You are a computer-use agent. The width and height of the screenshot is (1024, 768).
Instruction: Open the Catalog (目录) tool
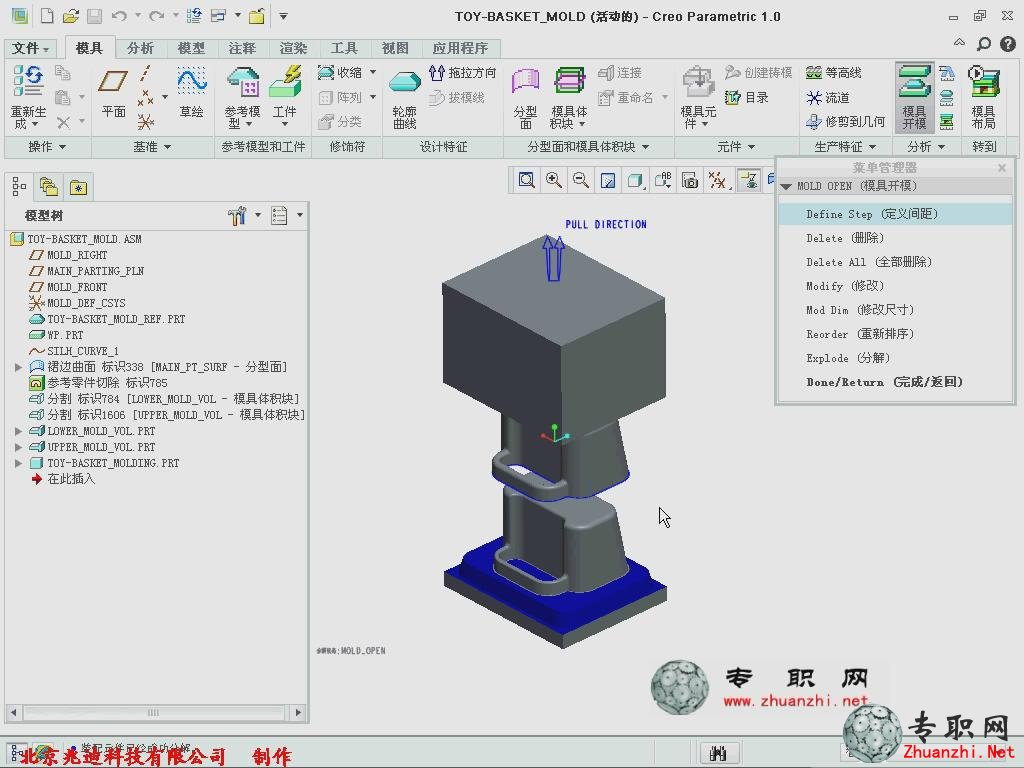click(x=746, y=97)
